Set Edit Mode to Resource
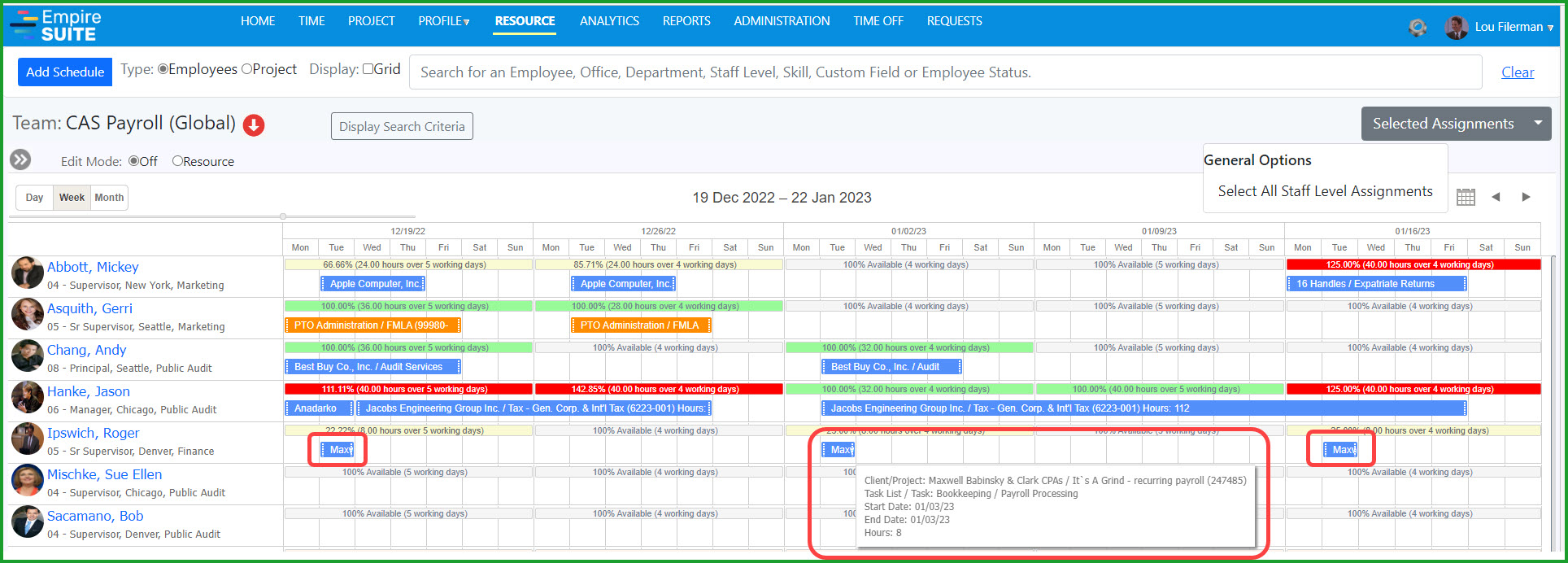 pyautogui.click(x=177, y=161)
